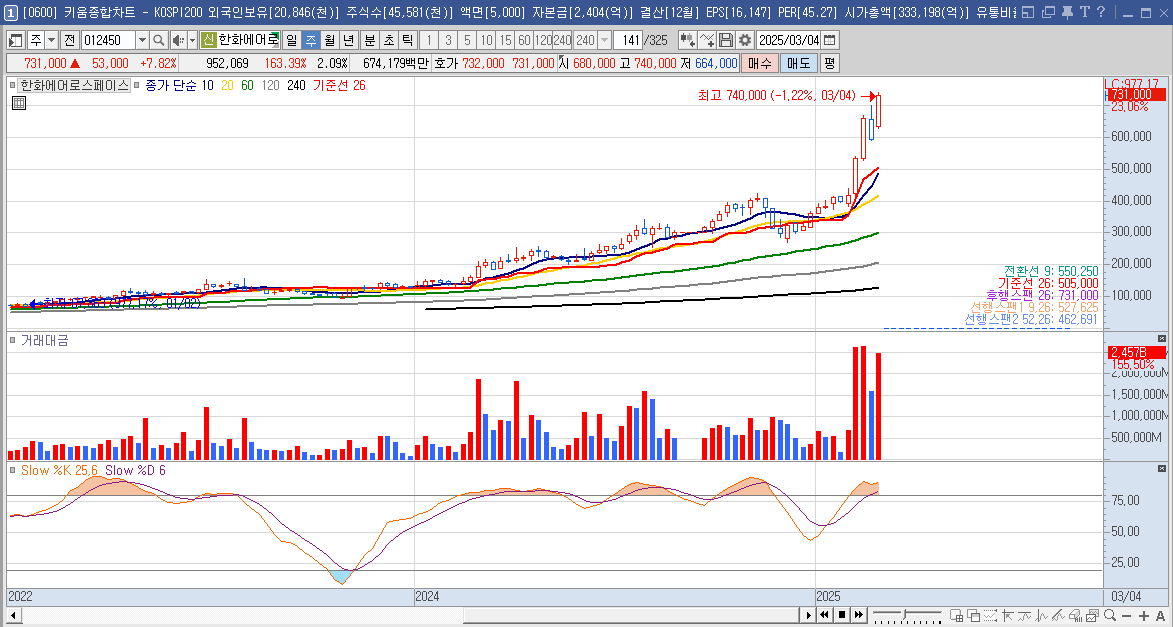Image resolution: width=1173 pixels, height=627 pixels.
Task: Click the Slow %K 25,6 indicator label
Action: click(x=59, y=471)
